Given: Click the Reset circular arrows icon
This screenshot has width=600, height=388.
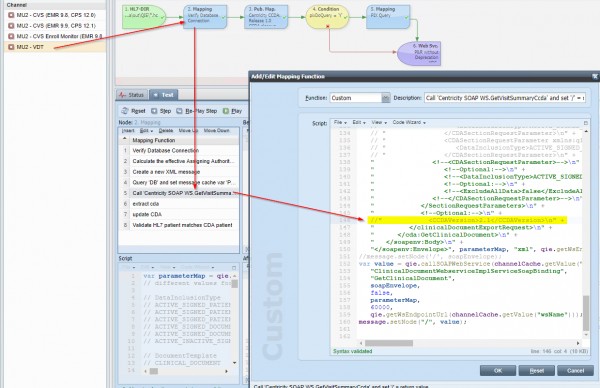Looking at the screenshot, I should [x=125, y=111].
